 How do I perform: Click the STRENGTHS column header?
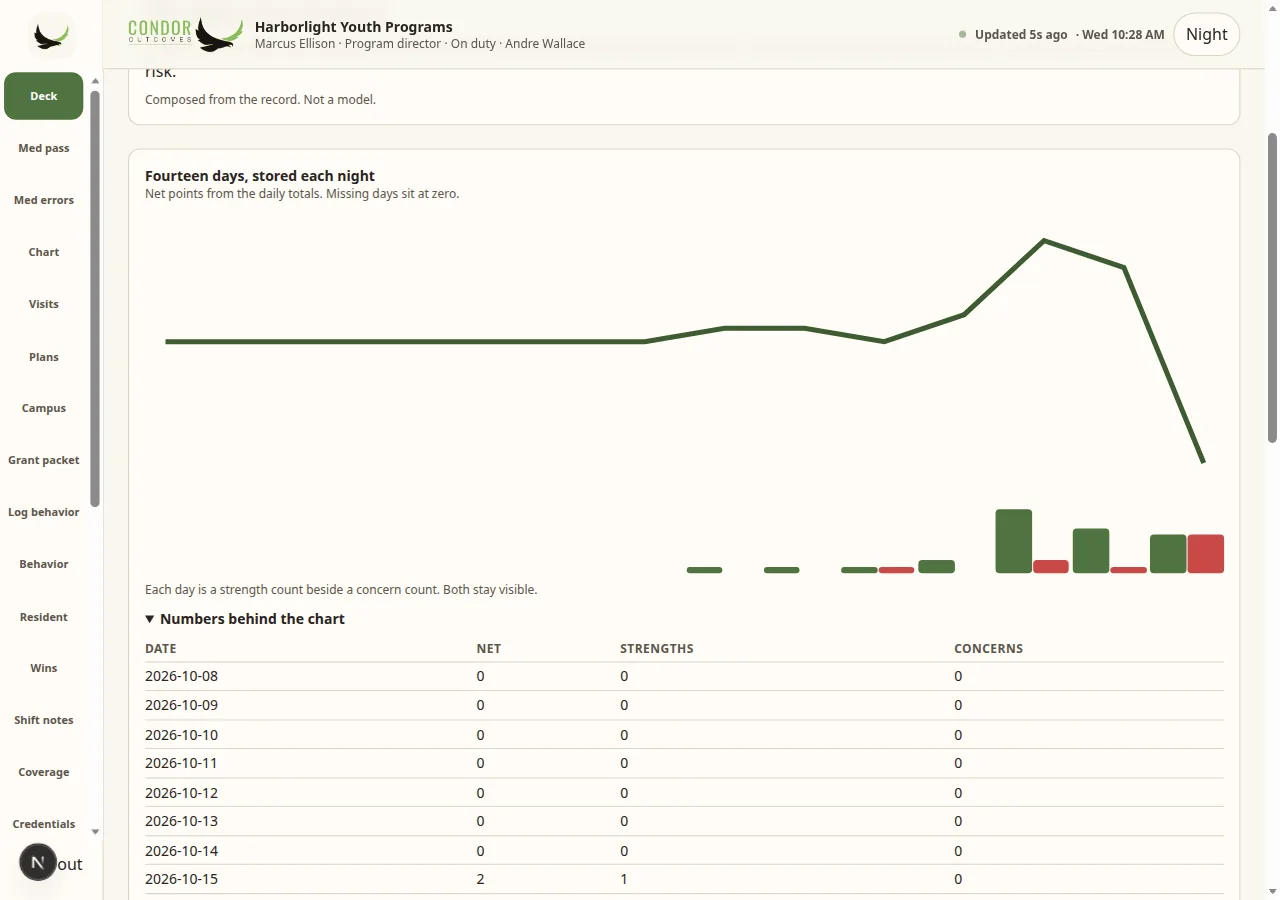pyautogui.click(x=657, y=648)
